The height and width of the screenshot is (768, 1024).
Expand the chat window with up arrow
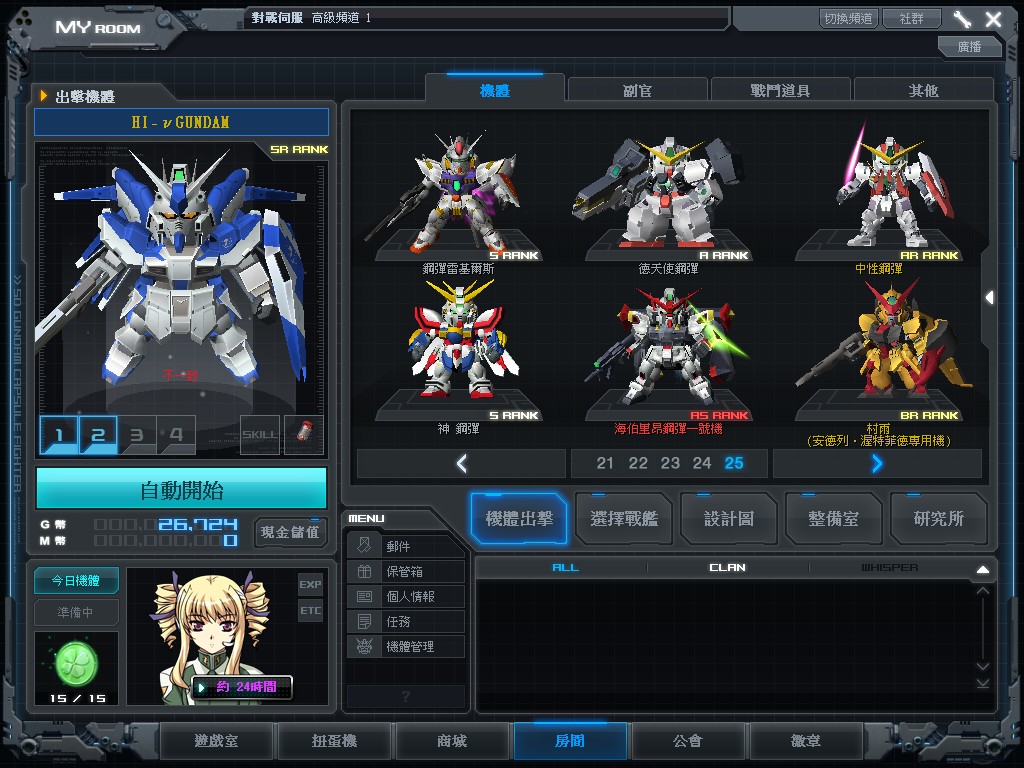[x=982, y=569]
